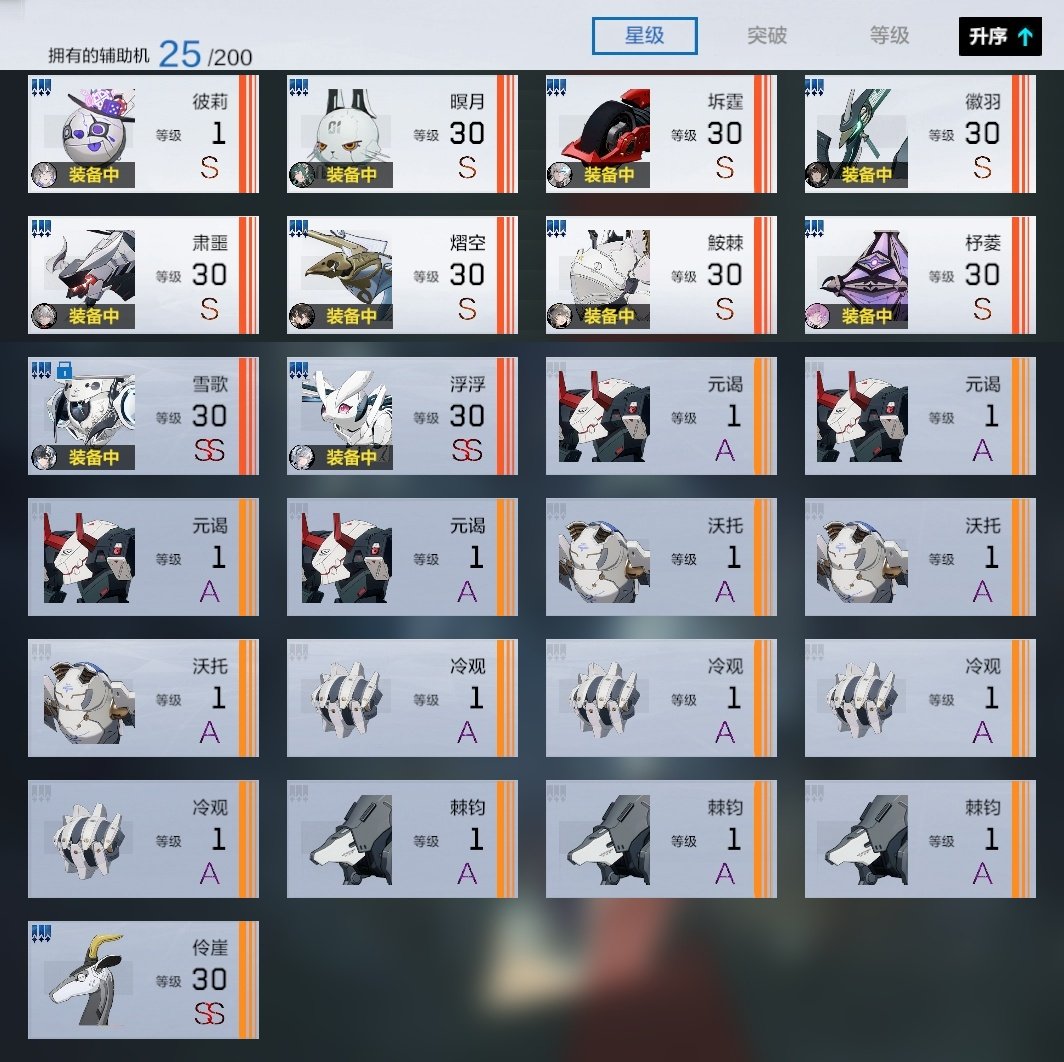
Task: Open the 暝月 white rabbit assistant card
Action: click(x=402, y=134)
